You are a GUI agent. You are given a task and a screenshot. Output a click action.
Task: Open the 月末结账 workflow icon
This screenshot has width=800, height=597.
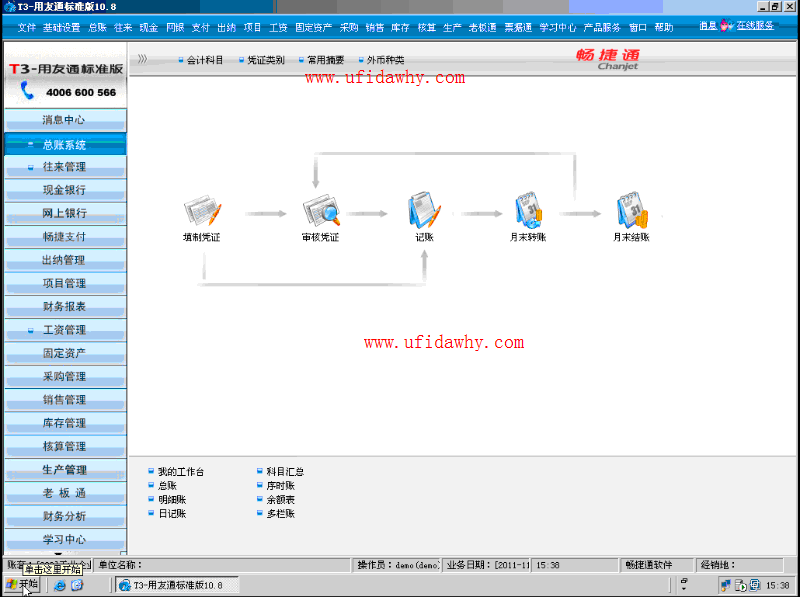pyautogui.click(x=632, y=210)
